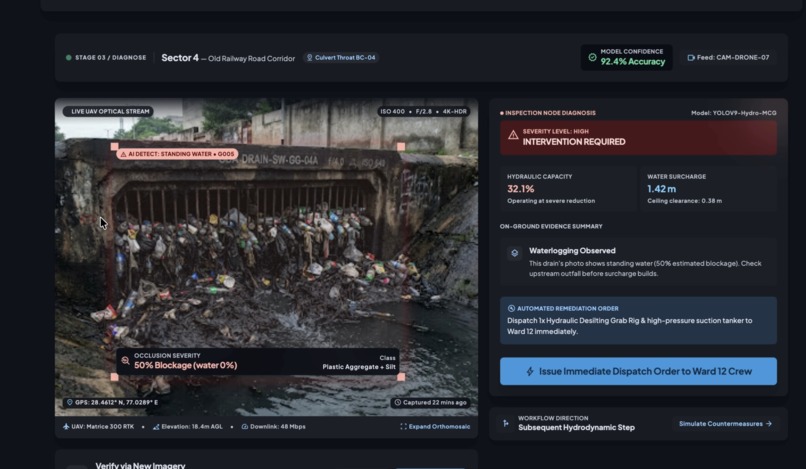Click Operating at severe reduction text
806x469 pixels.
click(x=551, y=201)
